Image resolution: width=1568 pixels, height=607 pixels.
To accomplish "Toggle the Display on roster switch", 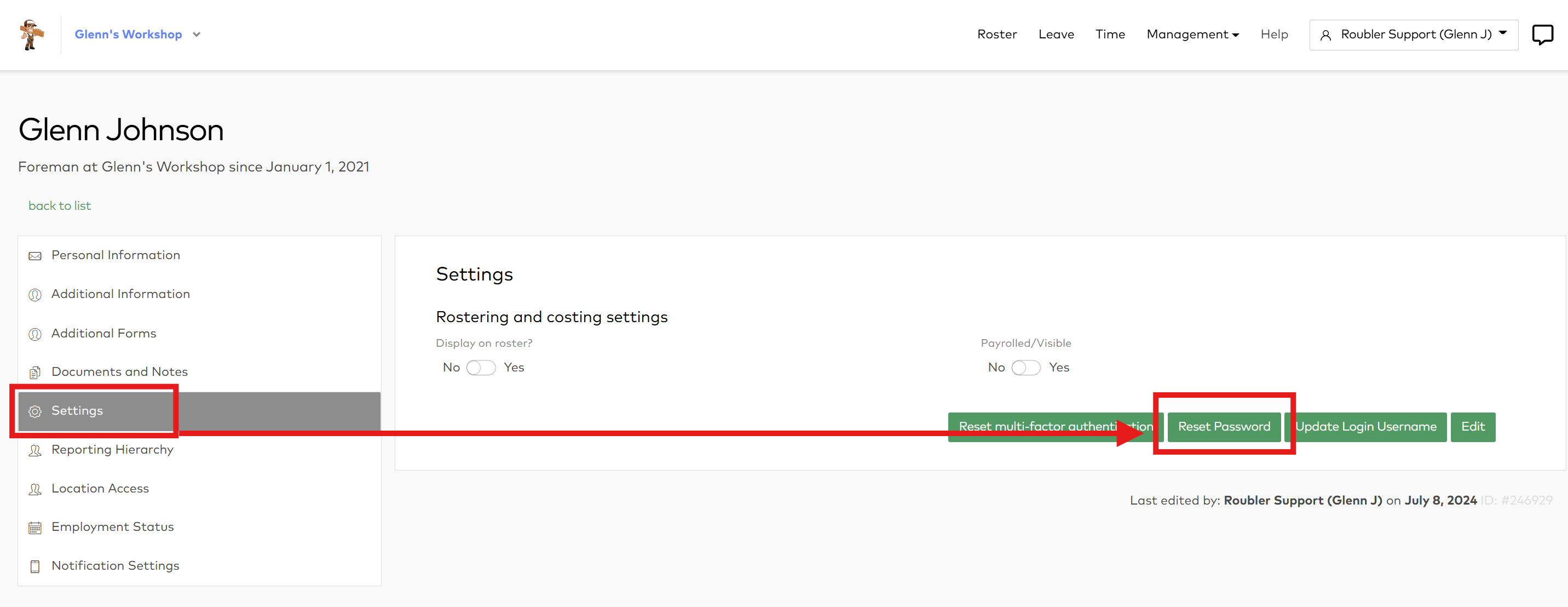I will pyautogui.click(x=480, y=368).
